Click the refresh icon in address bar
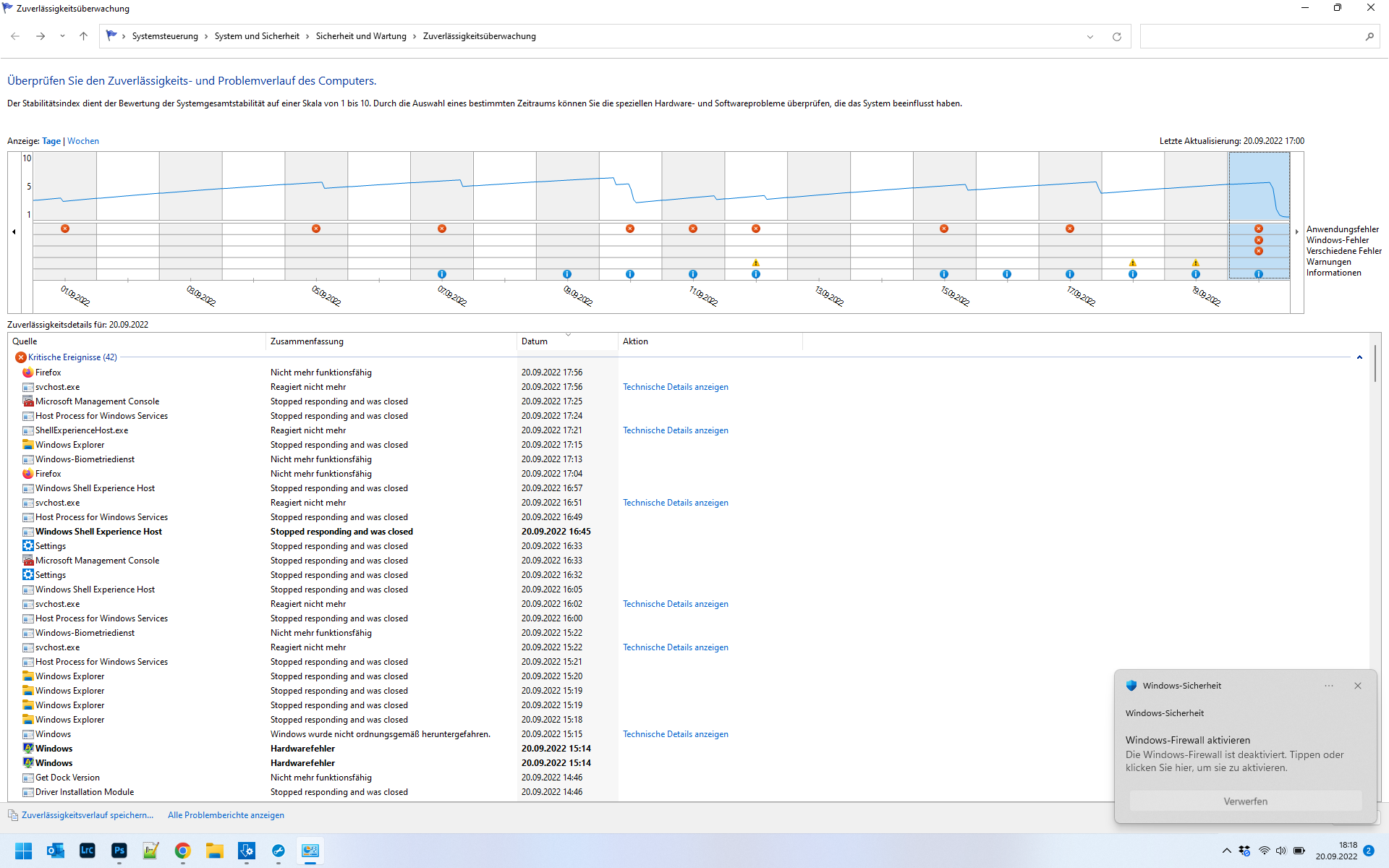1389x868 pixels. [x=1116, y=37]
